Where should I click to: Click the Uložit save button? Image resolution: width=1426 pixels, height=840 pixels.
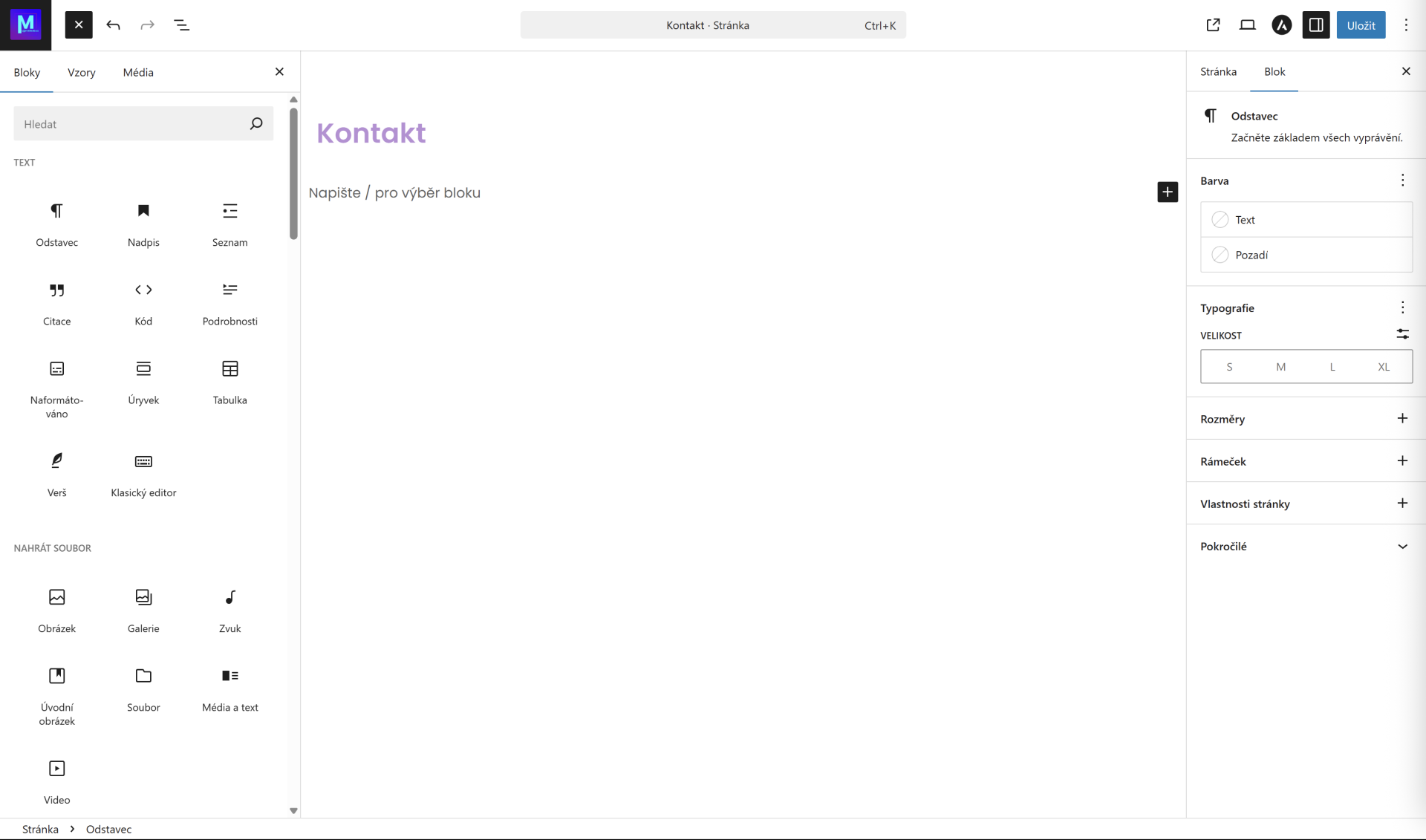click(x=1360, y=25)
